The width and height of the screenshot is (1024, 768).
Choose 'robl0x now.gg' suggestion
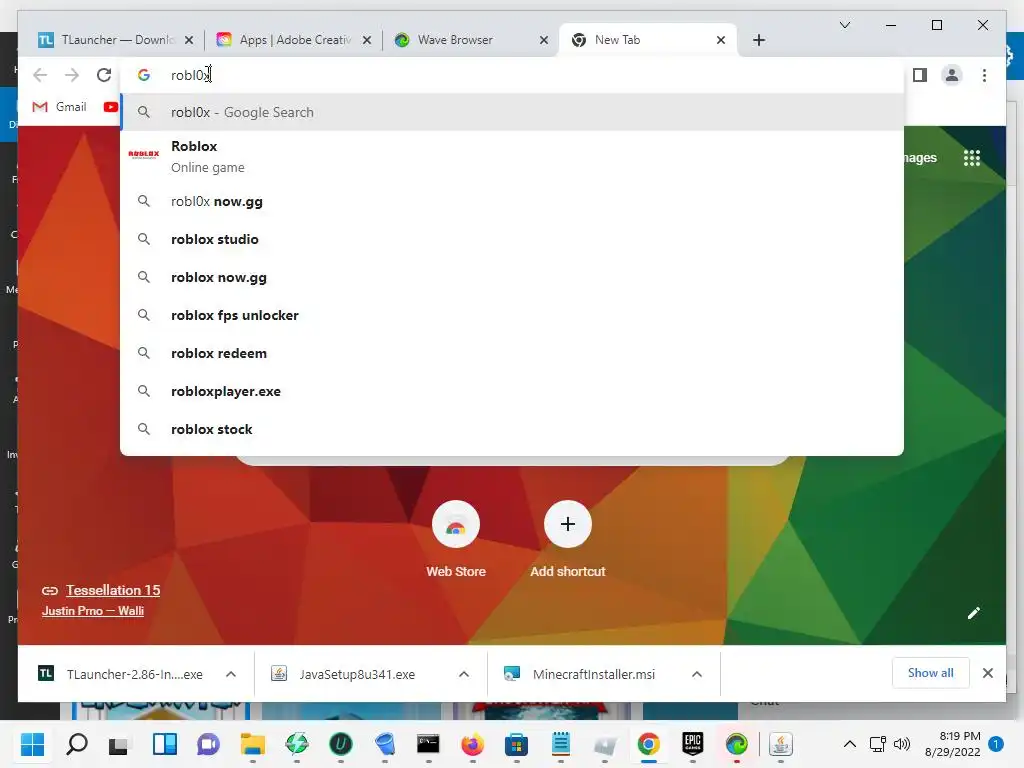pyautogui.click(x=512, y=202)
